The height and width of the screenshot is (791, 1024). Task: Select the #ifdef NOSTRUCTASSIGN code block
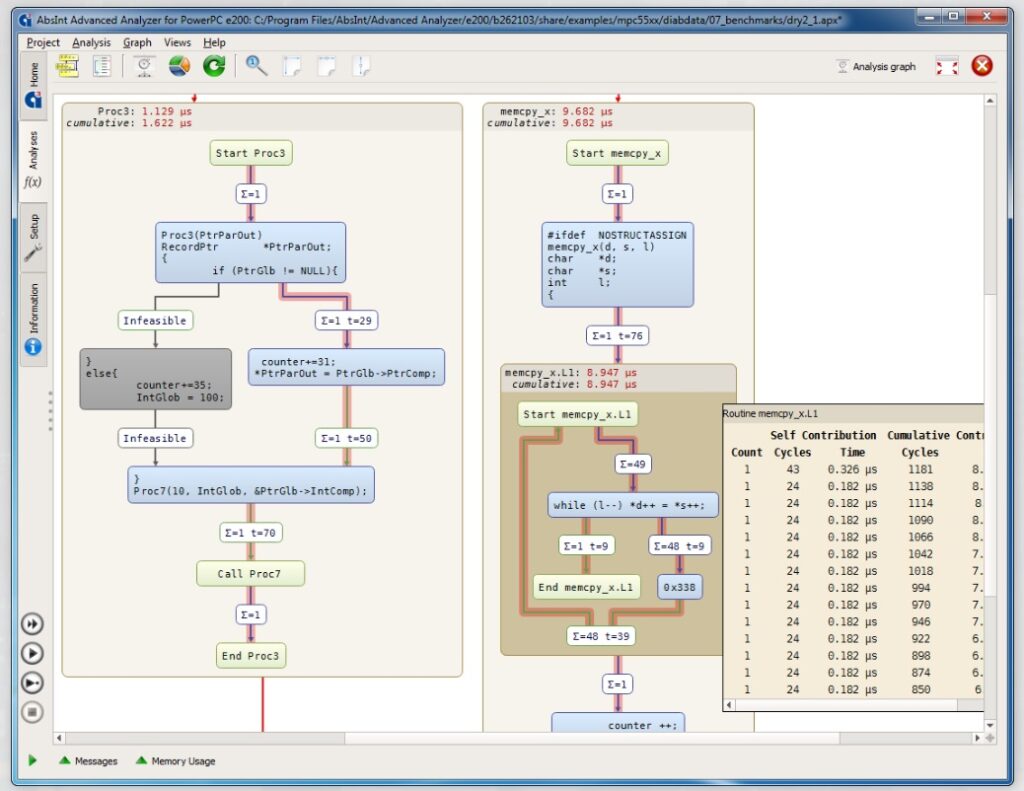618,265
